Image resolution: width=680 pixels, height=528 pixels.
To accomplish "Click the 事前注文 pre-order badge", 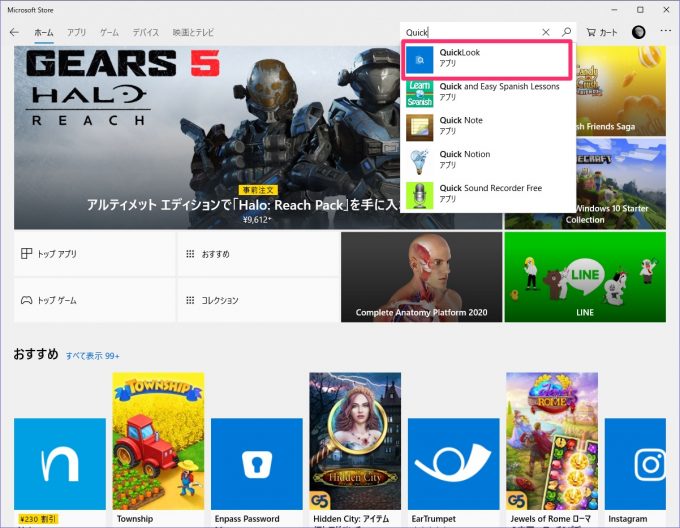I will (x=258, y=190).
